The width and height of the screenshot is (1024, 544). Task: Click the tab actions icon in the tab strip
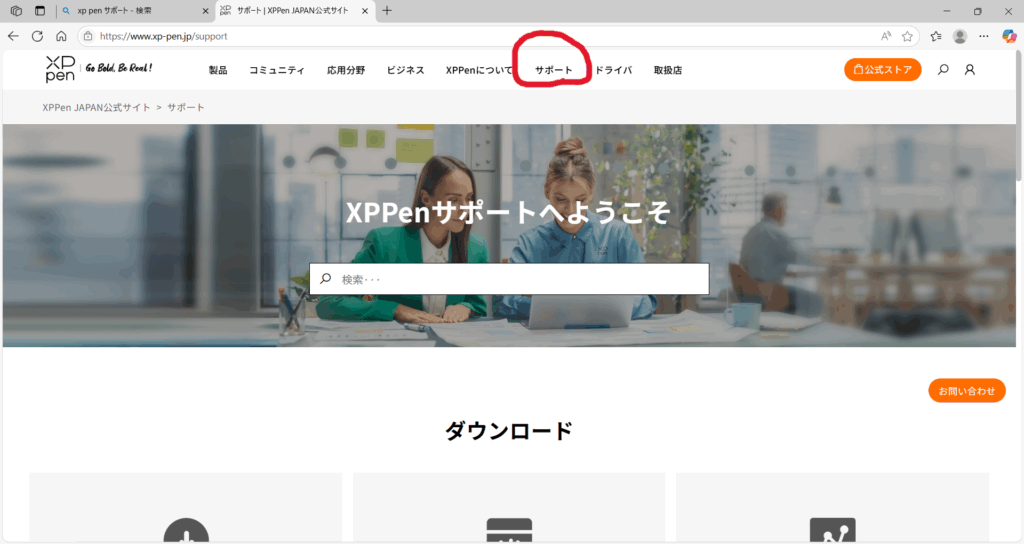point(40,10)
